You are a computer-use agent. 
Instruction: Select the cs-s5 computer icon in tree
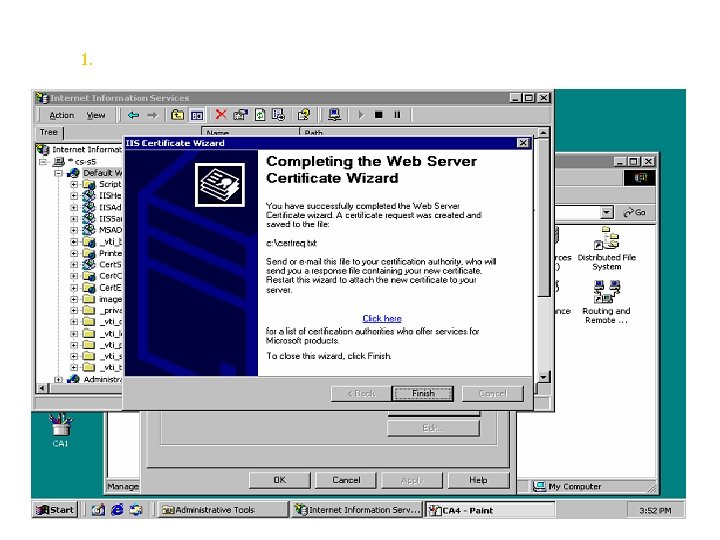coord(58,162)
